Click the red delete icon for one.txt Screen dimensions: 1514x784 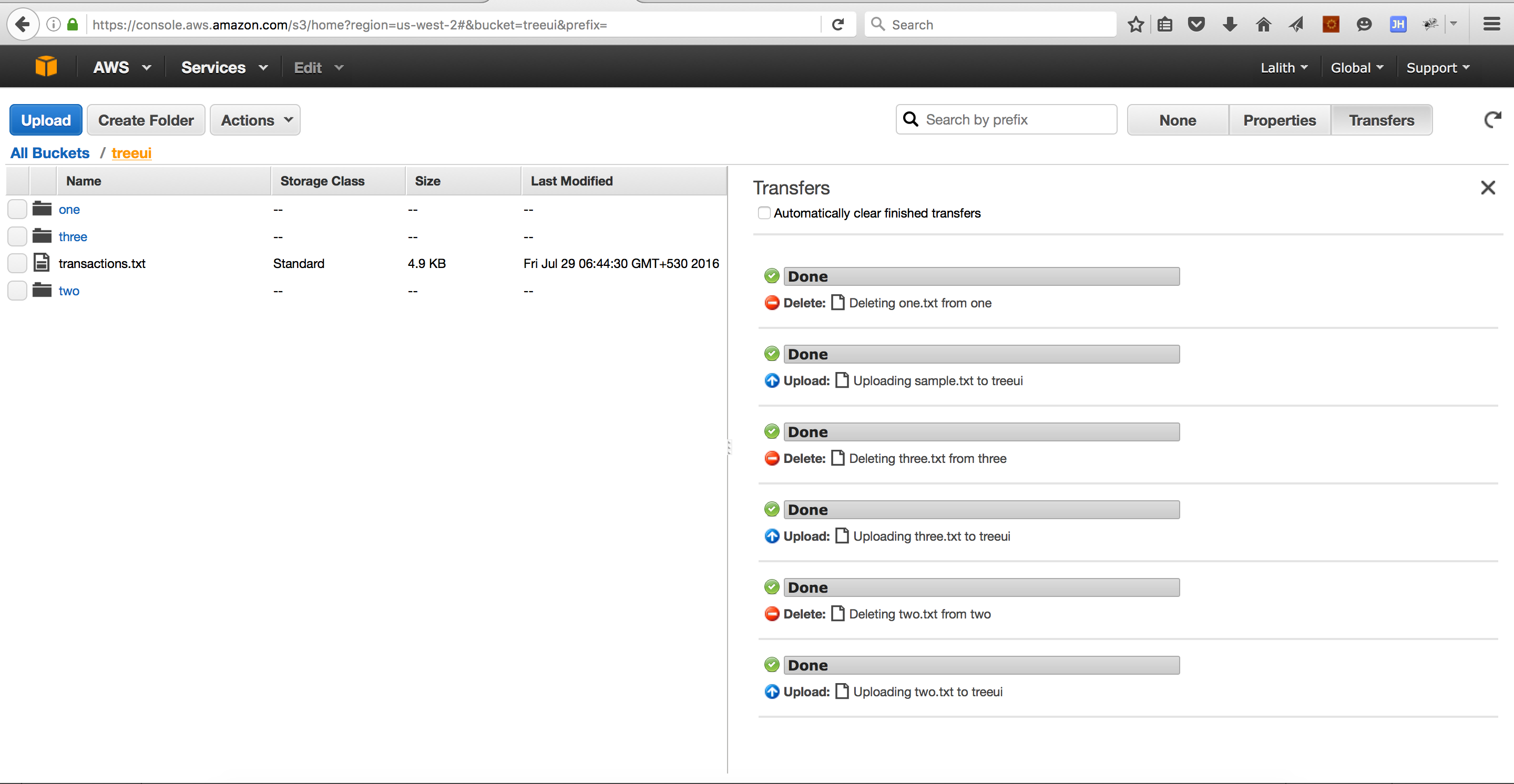pos(772,303)
